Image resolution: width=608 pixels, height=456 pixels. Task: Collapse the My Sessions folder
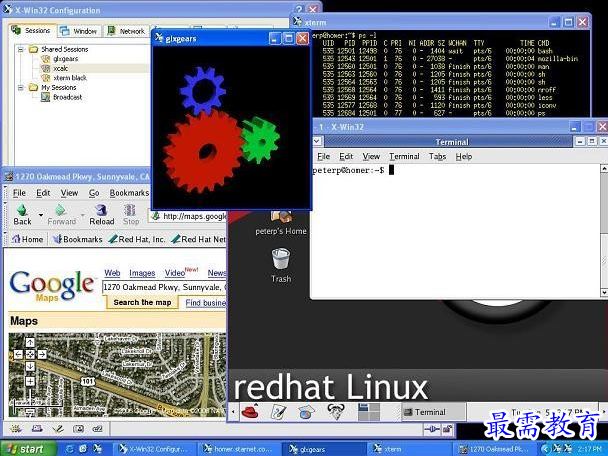point(21,88)
